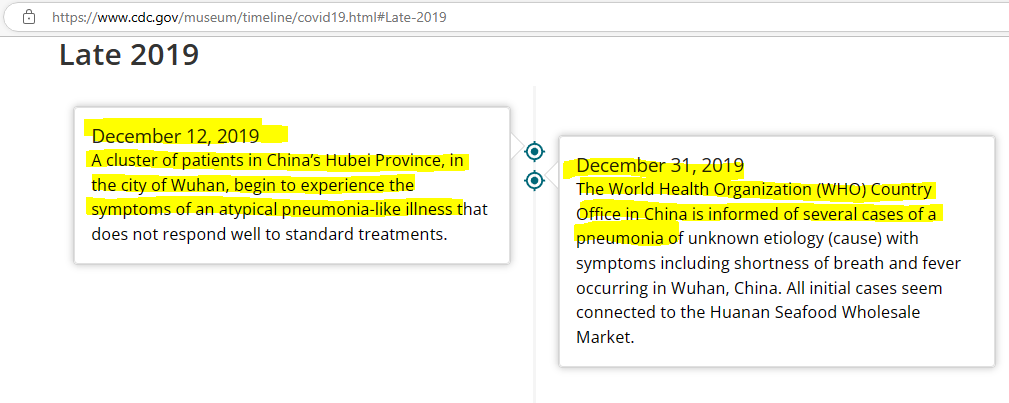Click the phrase 'standard treatments' in left card
This screenshot has height=403, width=1009.
(x=366, y=234)
